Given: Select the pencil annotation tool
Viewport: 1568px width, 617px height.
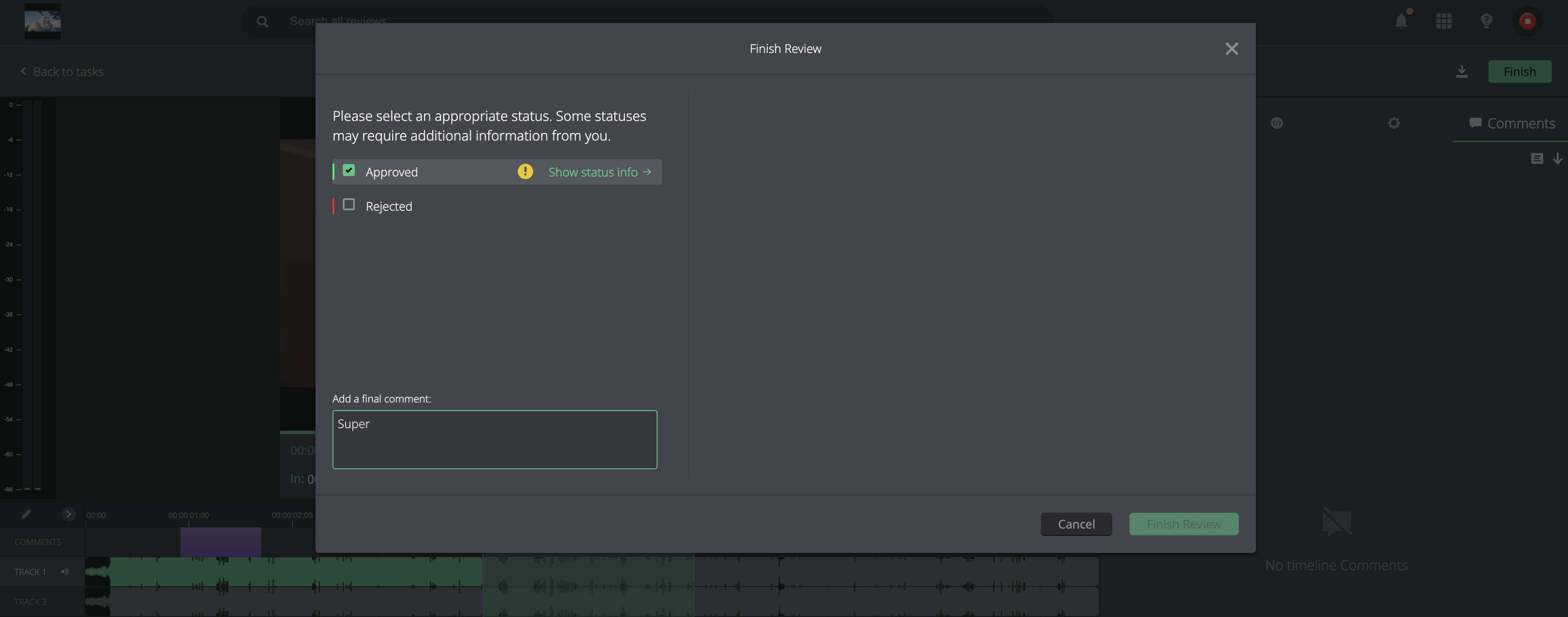Looking at the screenshot, I should click(26, 514).
